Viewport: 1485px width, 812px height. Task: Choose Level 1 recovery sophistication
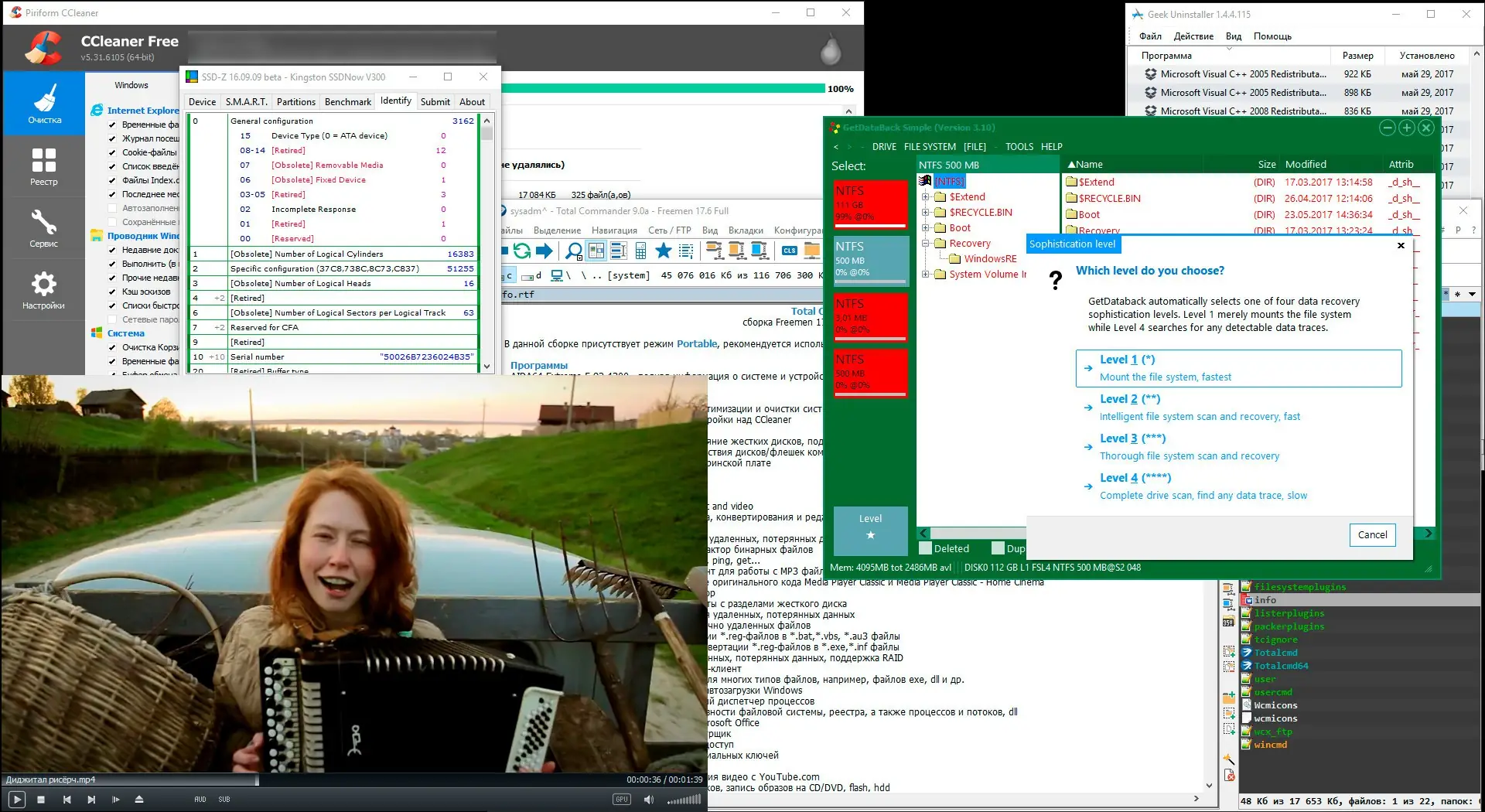1238,368
